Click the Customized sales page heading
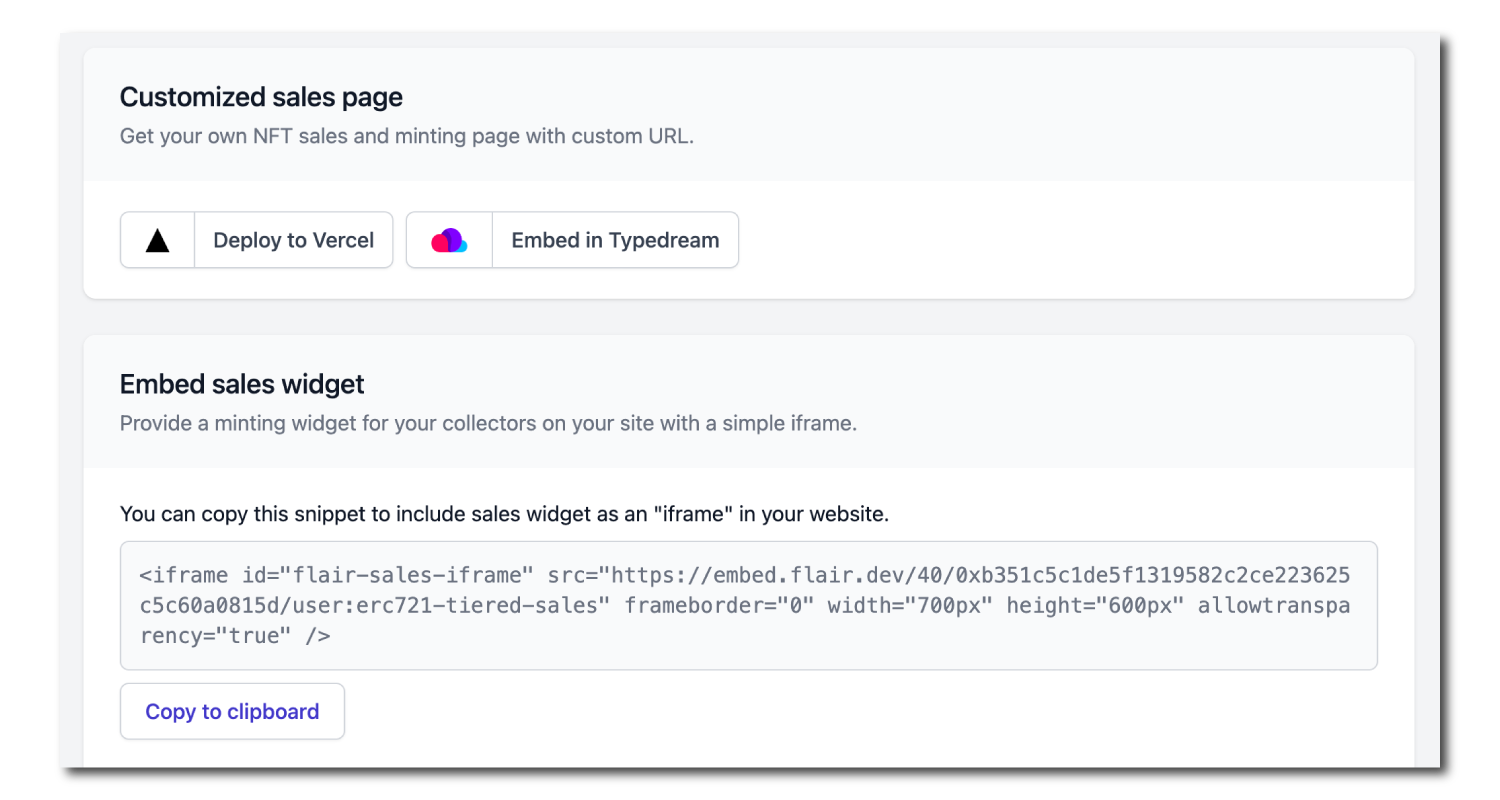The width and height of the screenshot is (1500, 800). pyautogui.click(x=261, y=97)
